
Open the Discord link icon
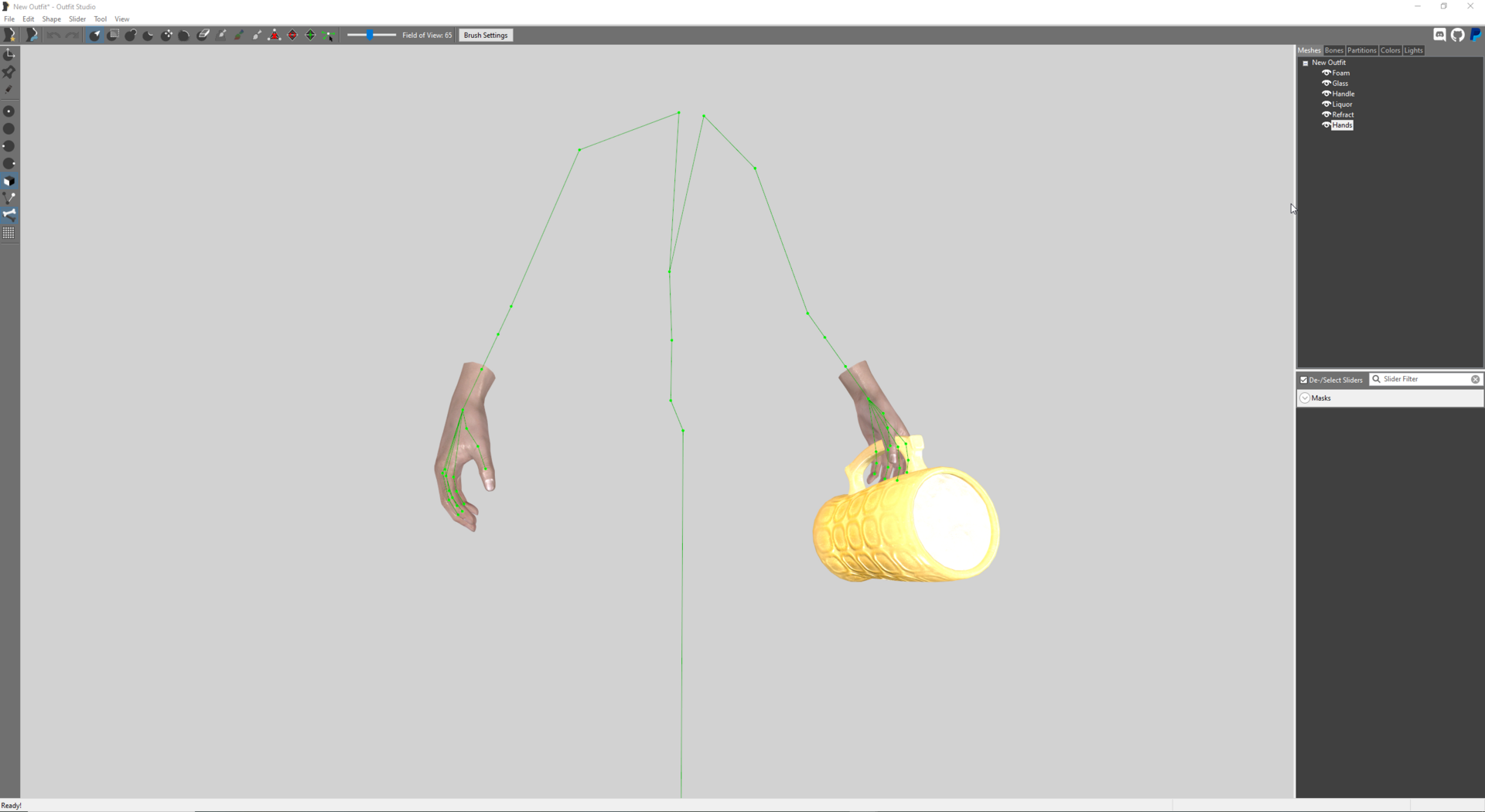click(1439, 35)
